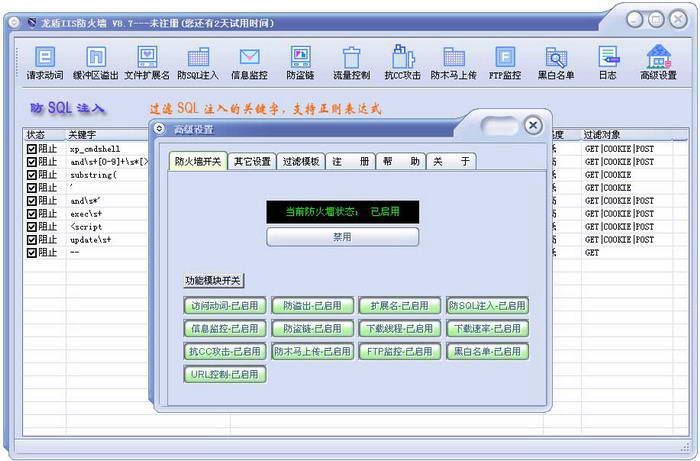Close the 高级设置 dialog
Image resolution: width=700 pixels, height=461 pixels.
click(533, 125)
